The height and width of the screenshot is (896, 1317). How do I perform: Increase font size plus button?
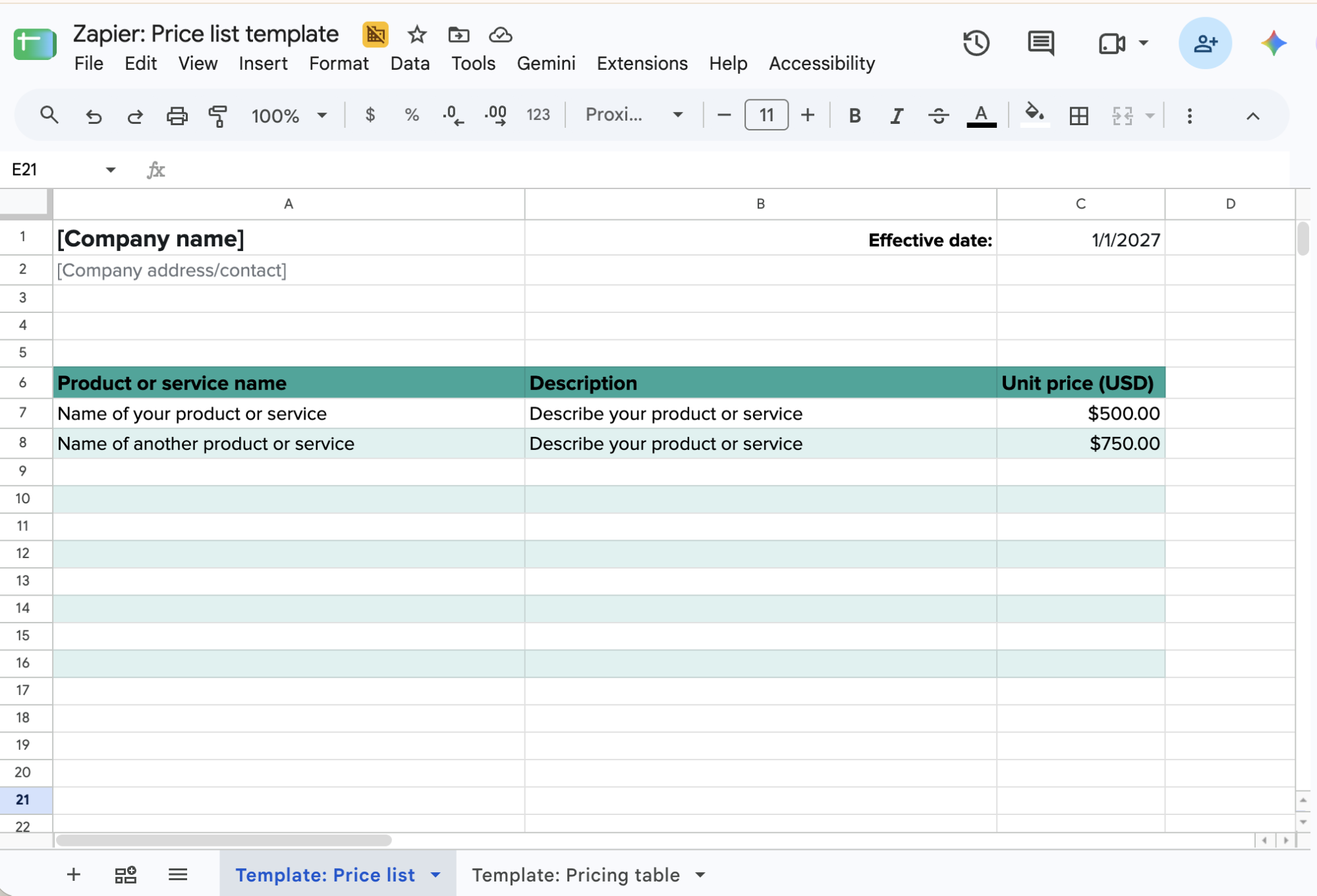(x=808, y=115)
